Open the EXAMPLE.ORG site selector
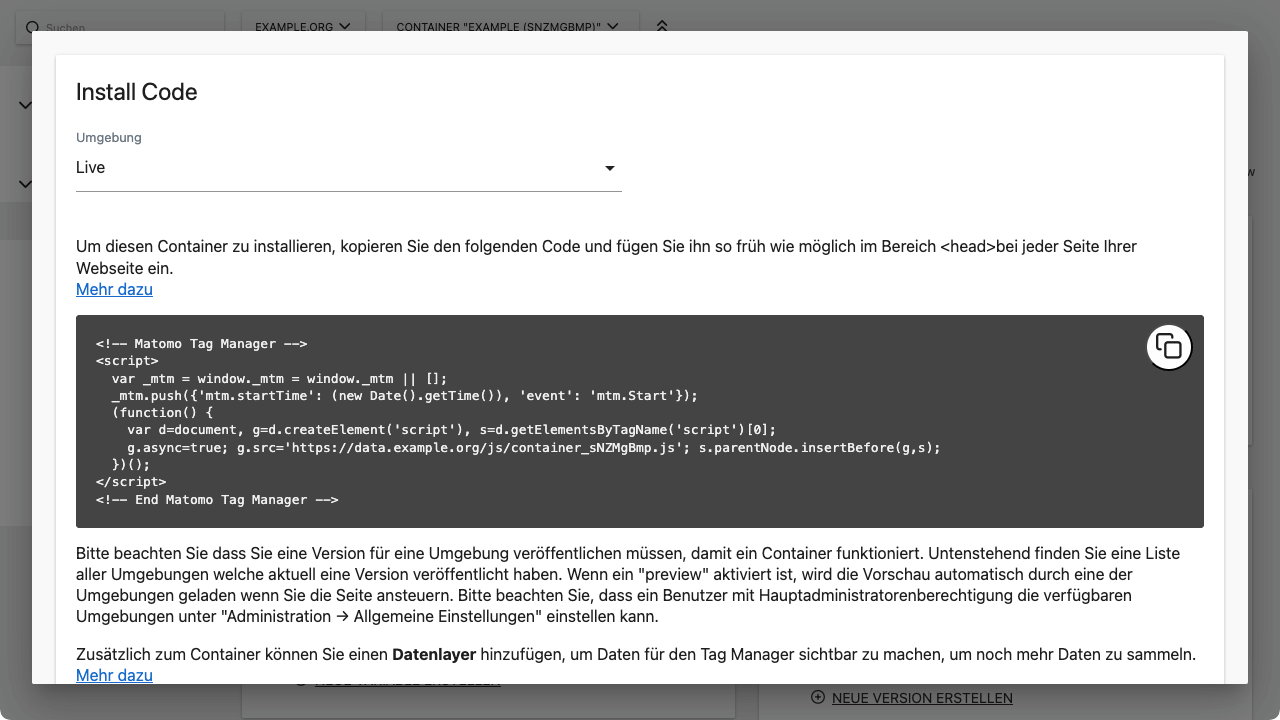The width and height of the screenshot is (1280, 720). click(303, 26)
